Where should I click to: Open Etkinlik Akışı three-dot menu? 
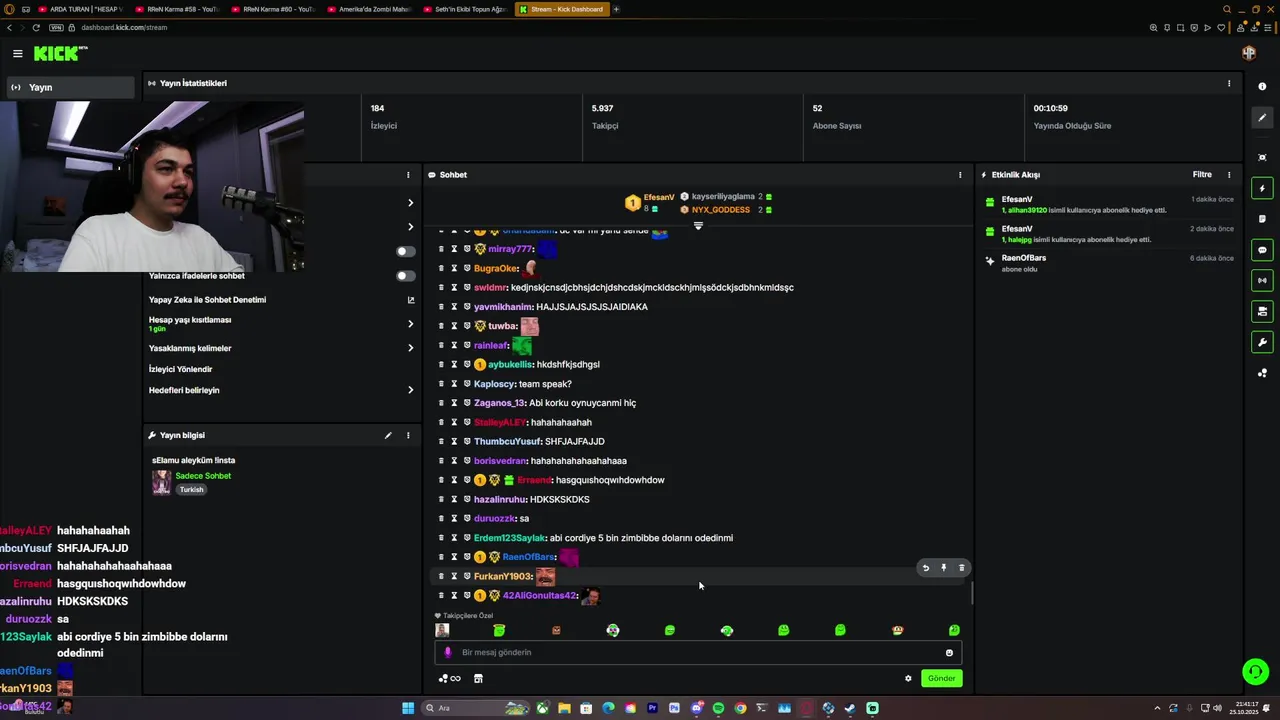click(1229, 175)
